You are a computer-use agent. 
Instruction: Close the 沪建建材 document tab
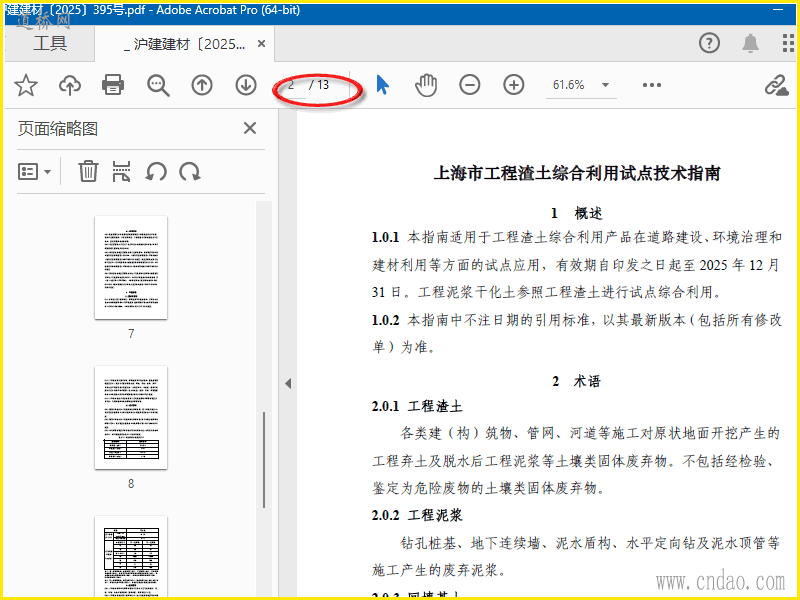[261, 44]
